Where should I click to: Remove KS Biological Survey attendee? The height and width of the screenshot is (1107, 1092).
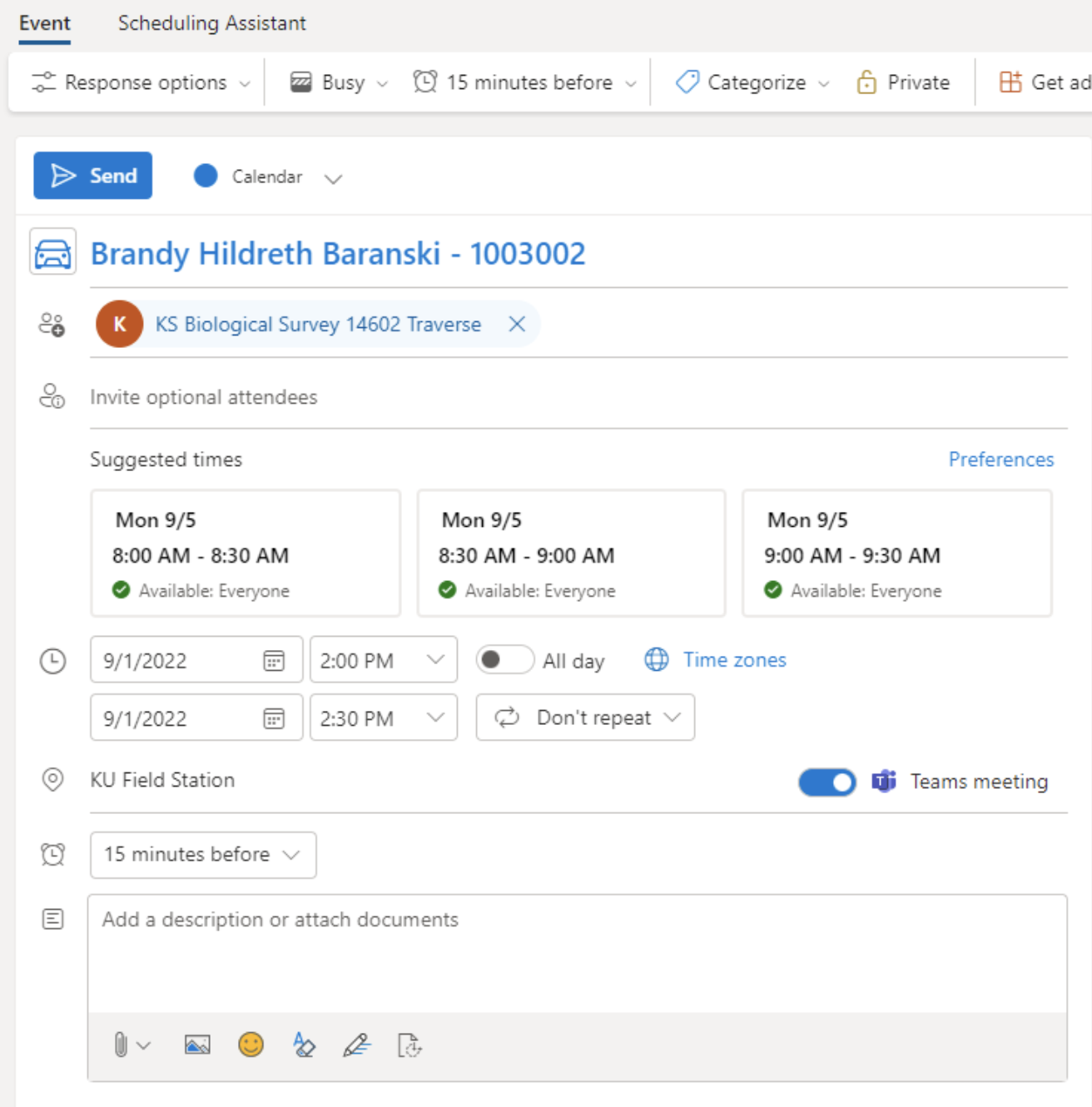[x=517, y=324]
